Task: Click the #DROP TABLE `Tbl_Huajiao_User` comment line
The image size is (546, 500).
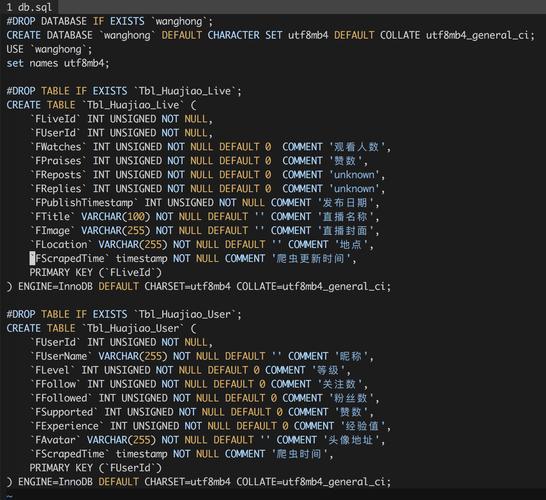Action: tap(124, 314)
